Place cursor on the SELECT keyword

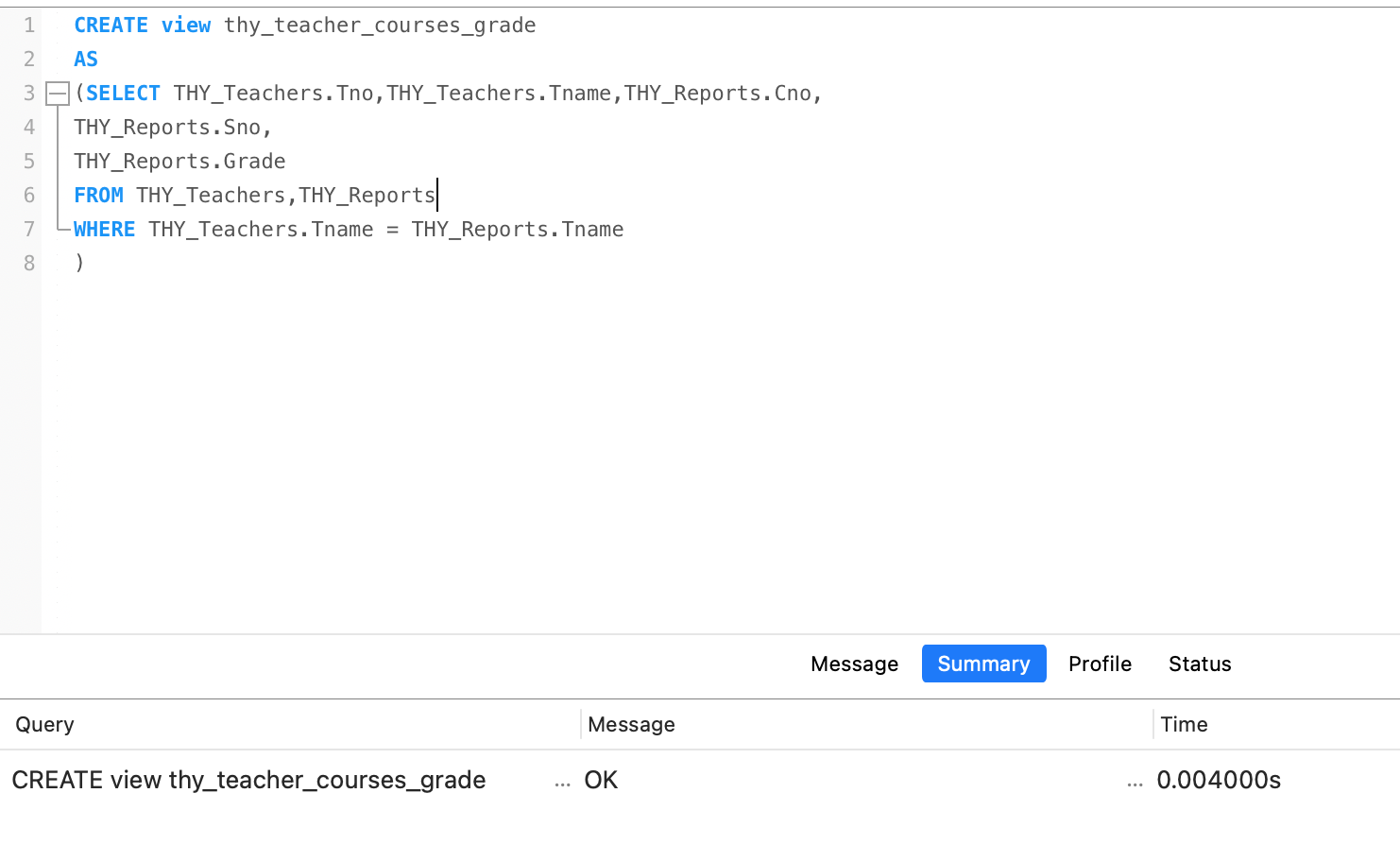tap(123, 94)
